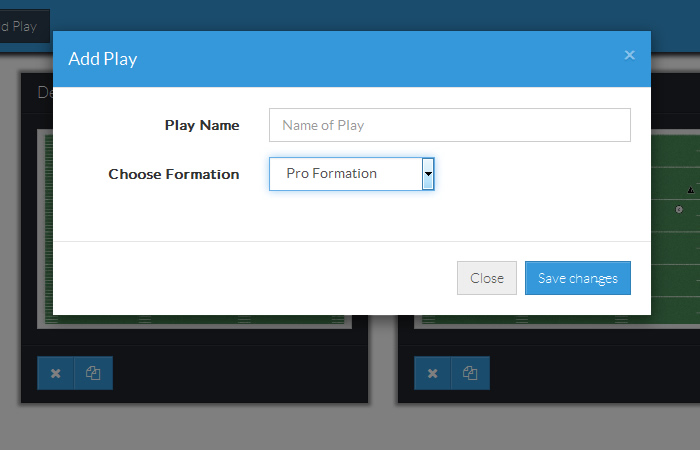Click the Pro Formation combo box
The width and height of the screenshot is (700, 450).
click(345, 174)
